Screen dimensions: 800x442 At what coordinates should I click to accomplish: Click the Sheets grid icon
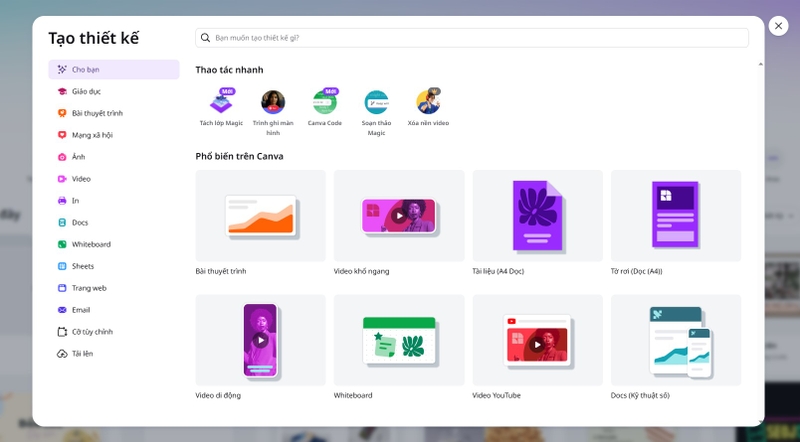[62, 266]
